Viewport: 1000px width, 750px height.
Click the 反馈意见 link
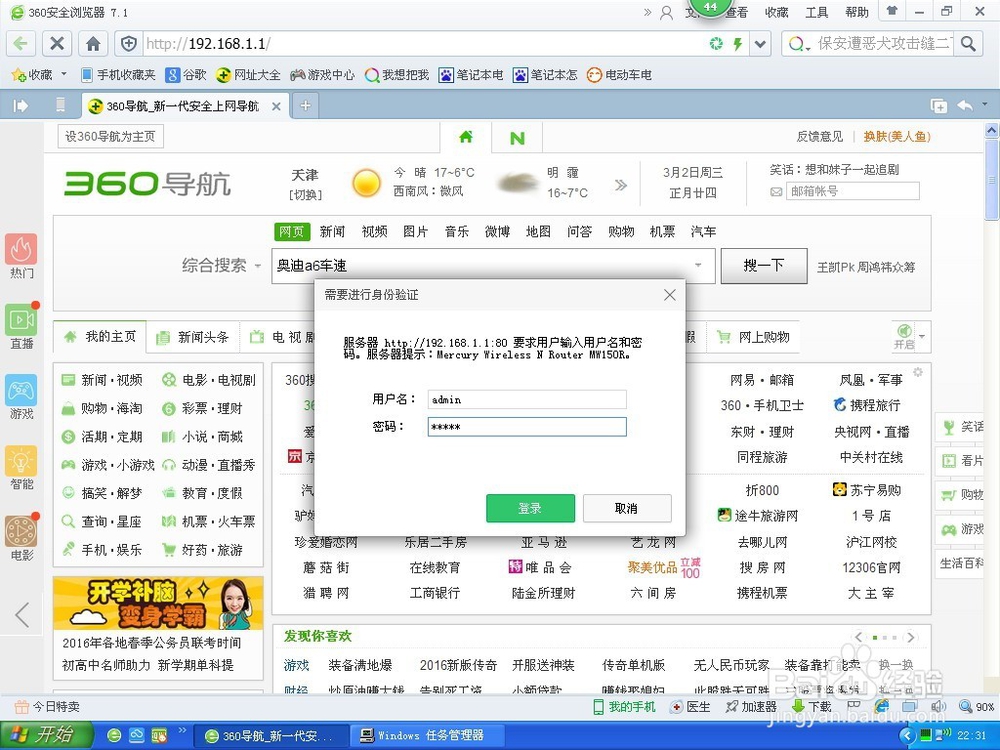(x=820, y=136)
